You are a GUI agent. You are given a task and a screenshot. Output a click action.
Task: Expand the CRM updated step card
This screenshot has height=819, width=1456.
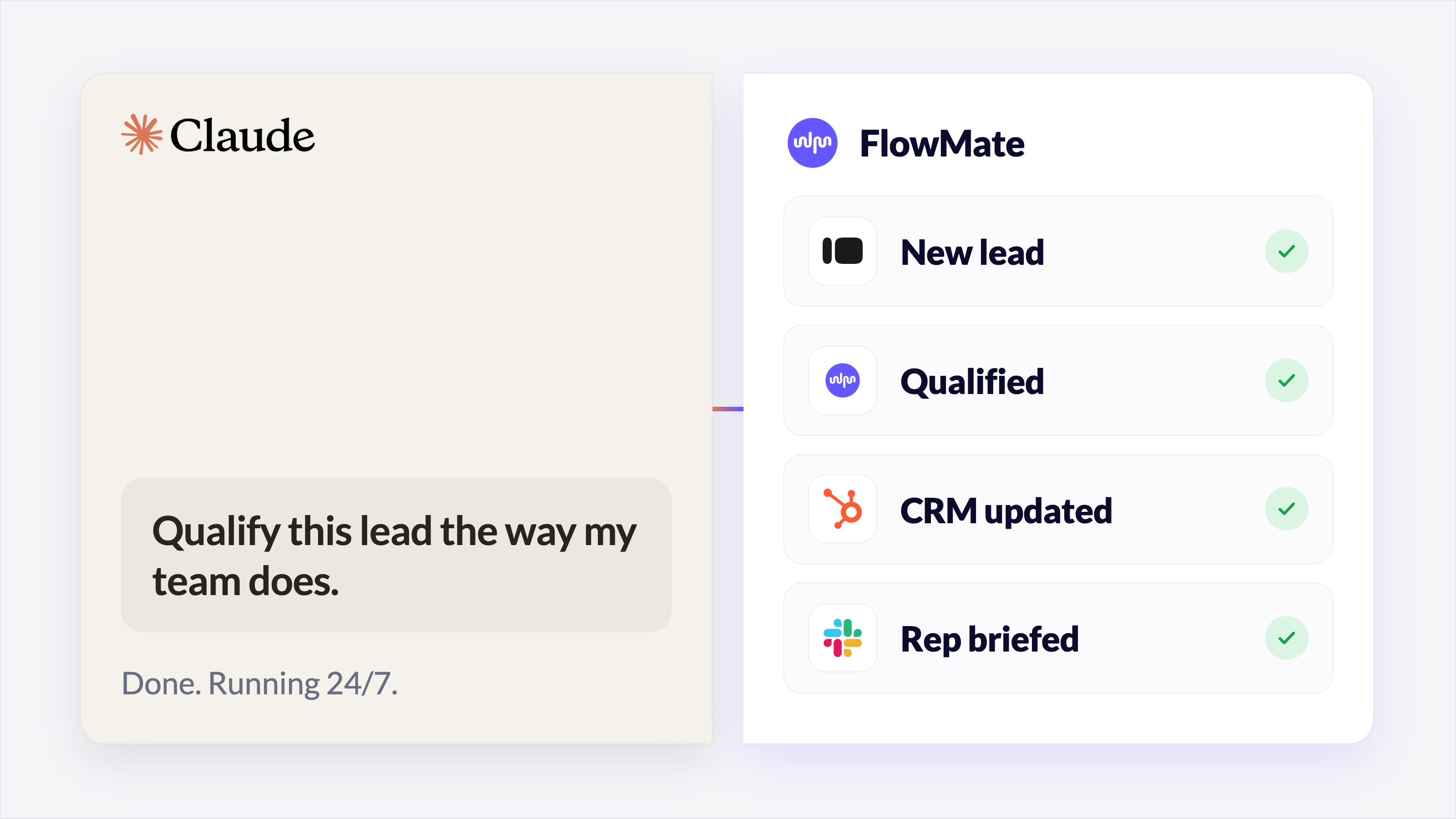coord(1058,509)
